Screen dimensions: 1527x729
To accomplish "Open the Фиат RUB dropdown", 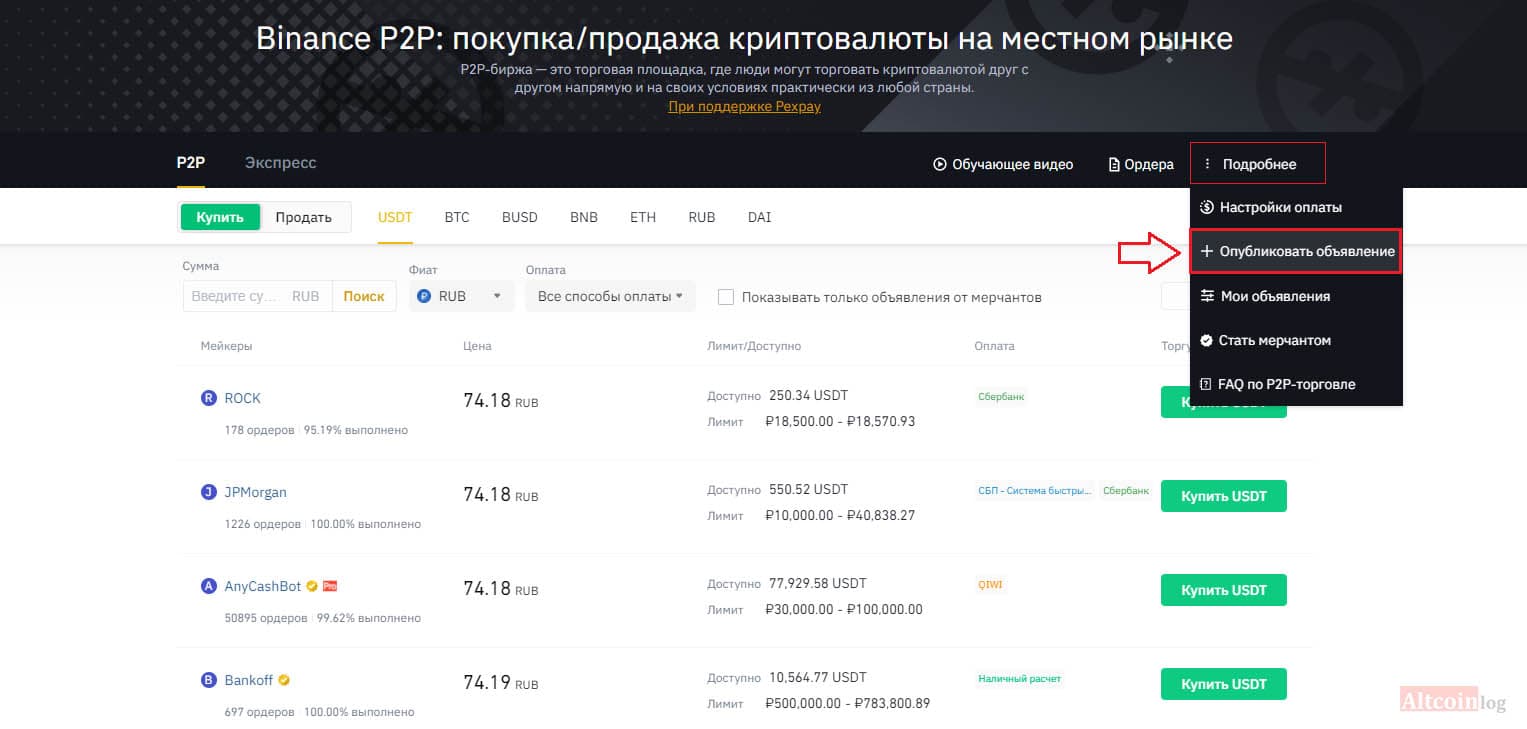I will (x=462, y=296).
